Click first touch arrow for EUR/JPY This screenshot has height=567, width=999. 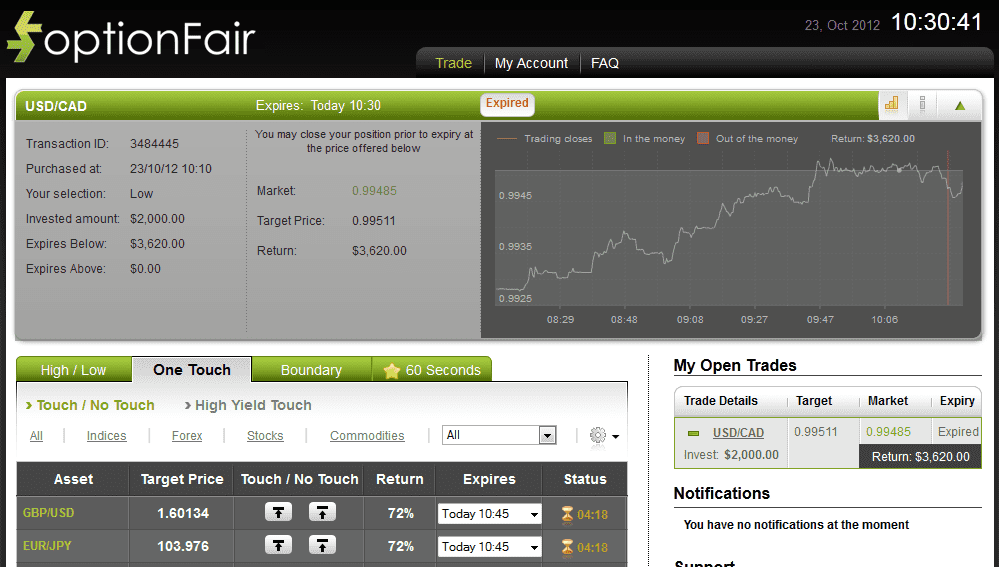pos(278,546)
